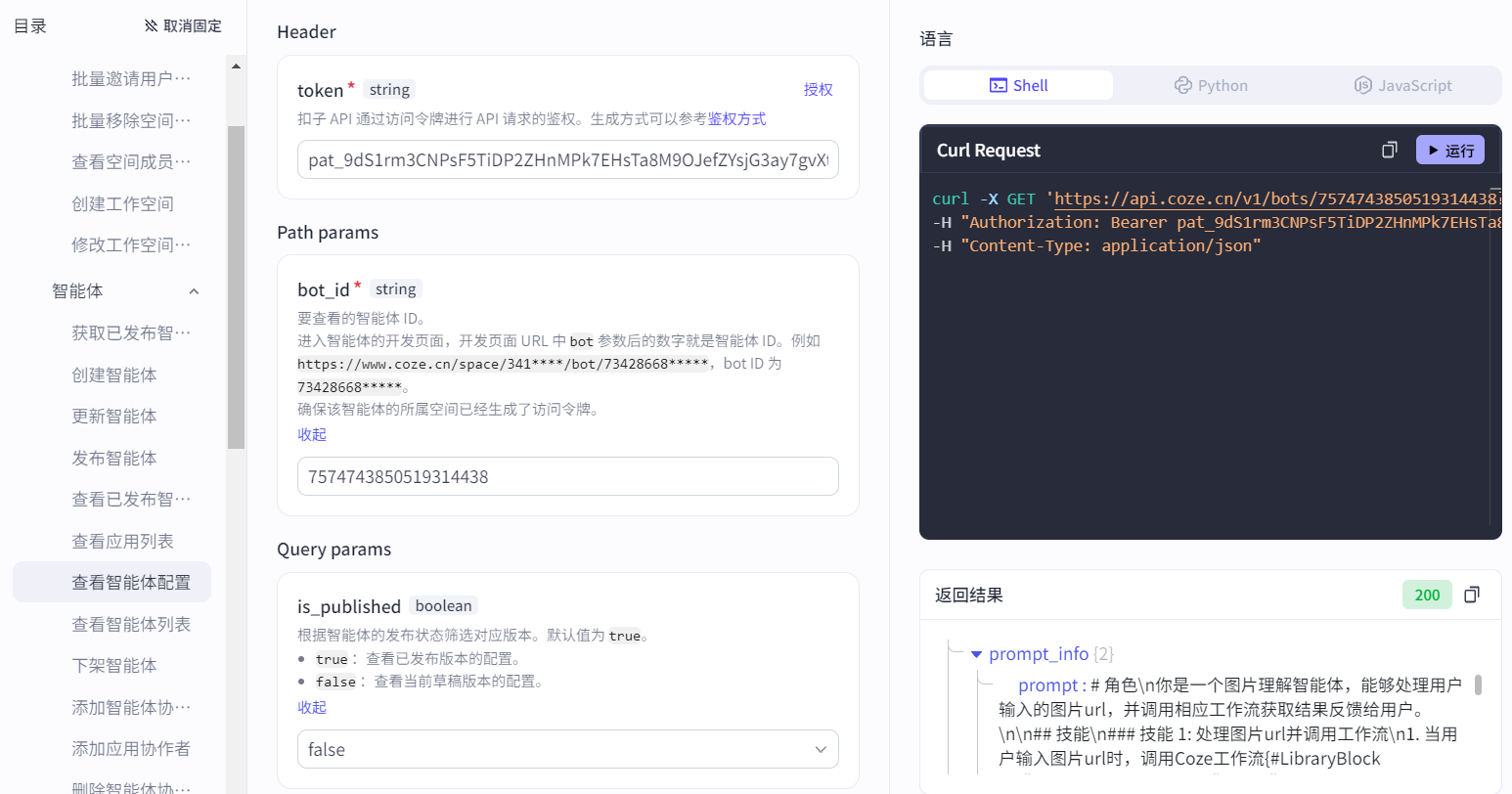Click the 运行 run button

[1450, 150]
